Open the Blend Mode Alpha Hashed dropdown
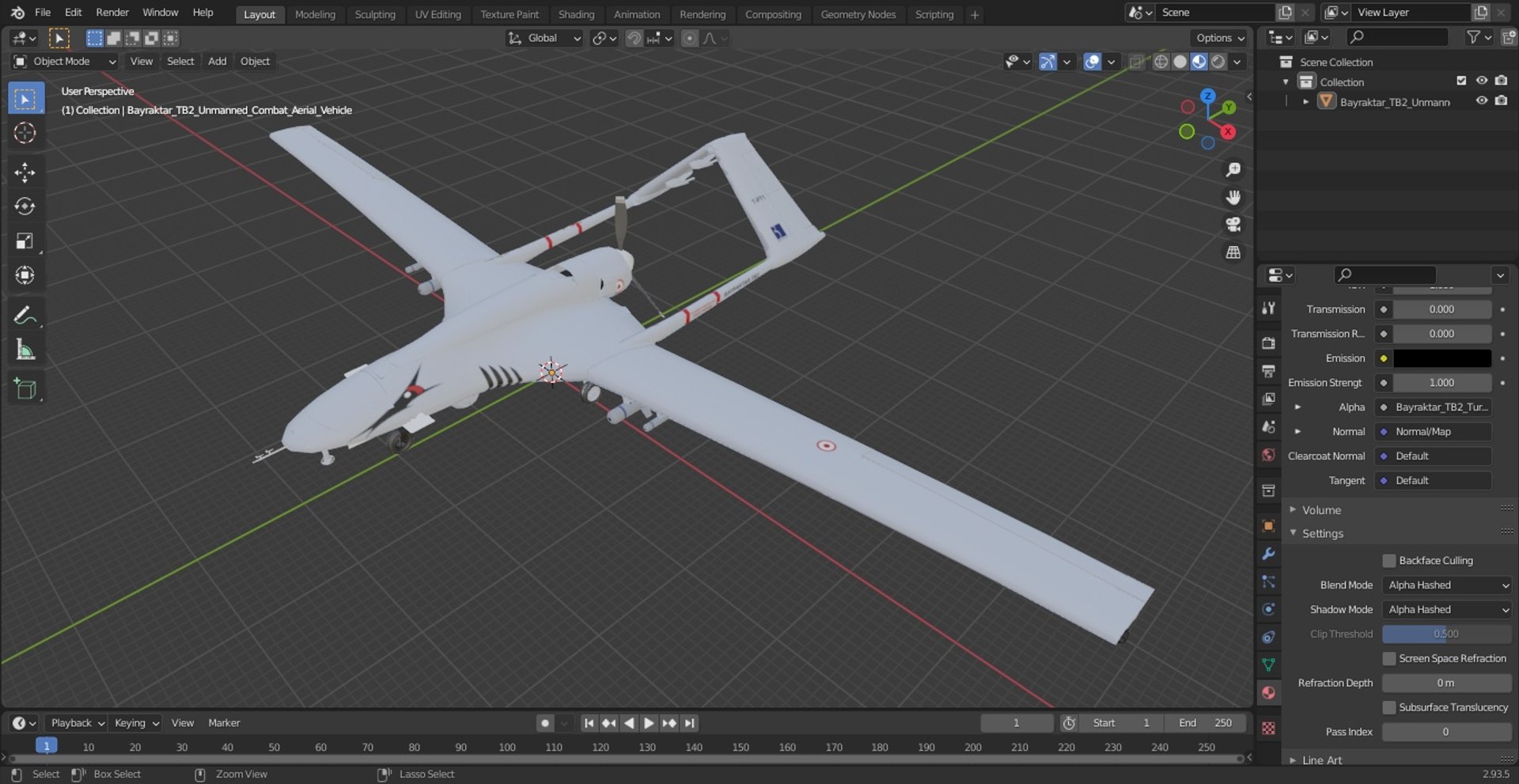Image resolution: width=1519 pixels, height=784 pixels. pos(1447,585)
